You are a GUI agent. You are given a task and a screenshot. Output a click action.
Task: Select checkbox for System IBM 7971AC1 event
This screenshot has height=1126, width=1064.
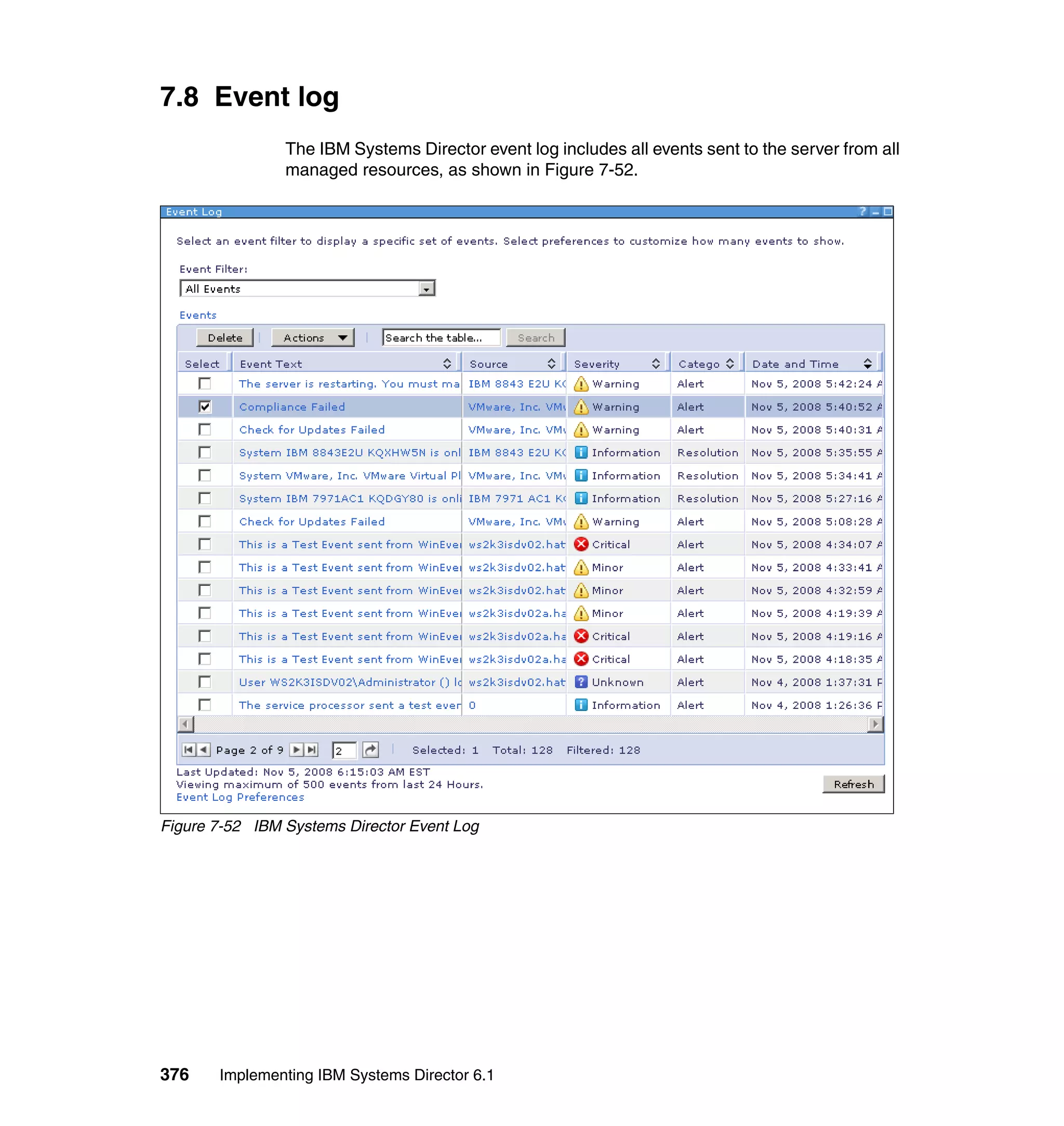point(205,499)
